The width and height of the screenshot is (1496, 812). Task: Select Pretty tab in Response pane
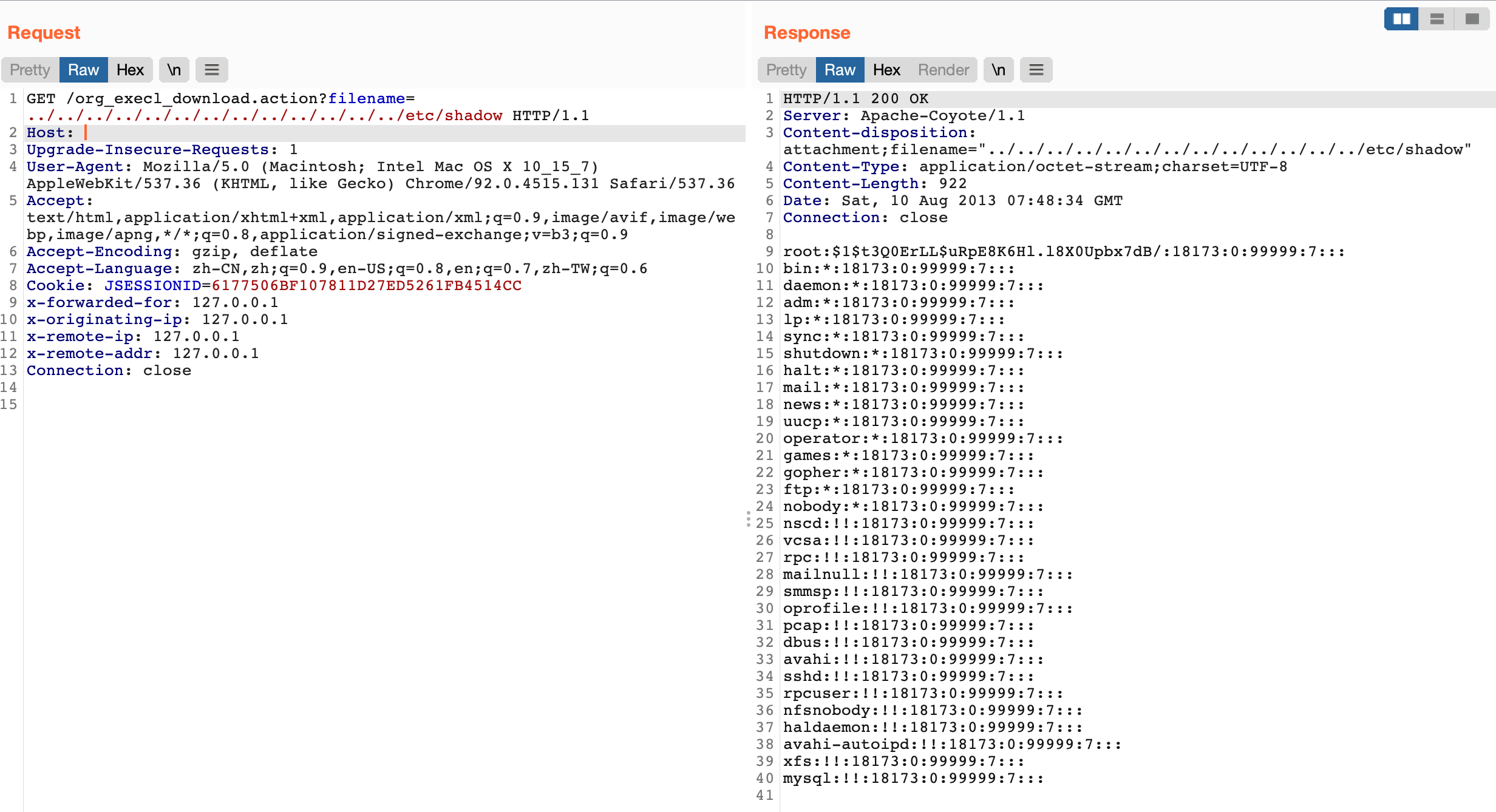pos(786,70)
